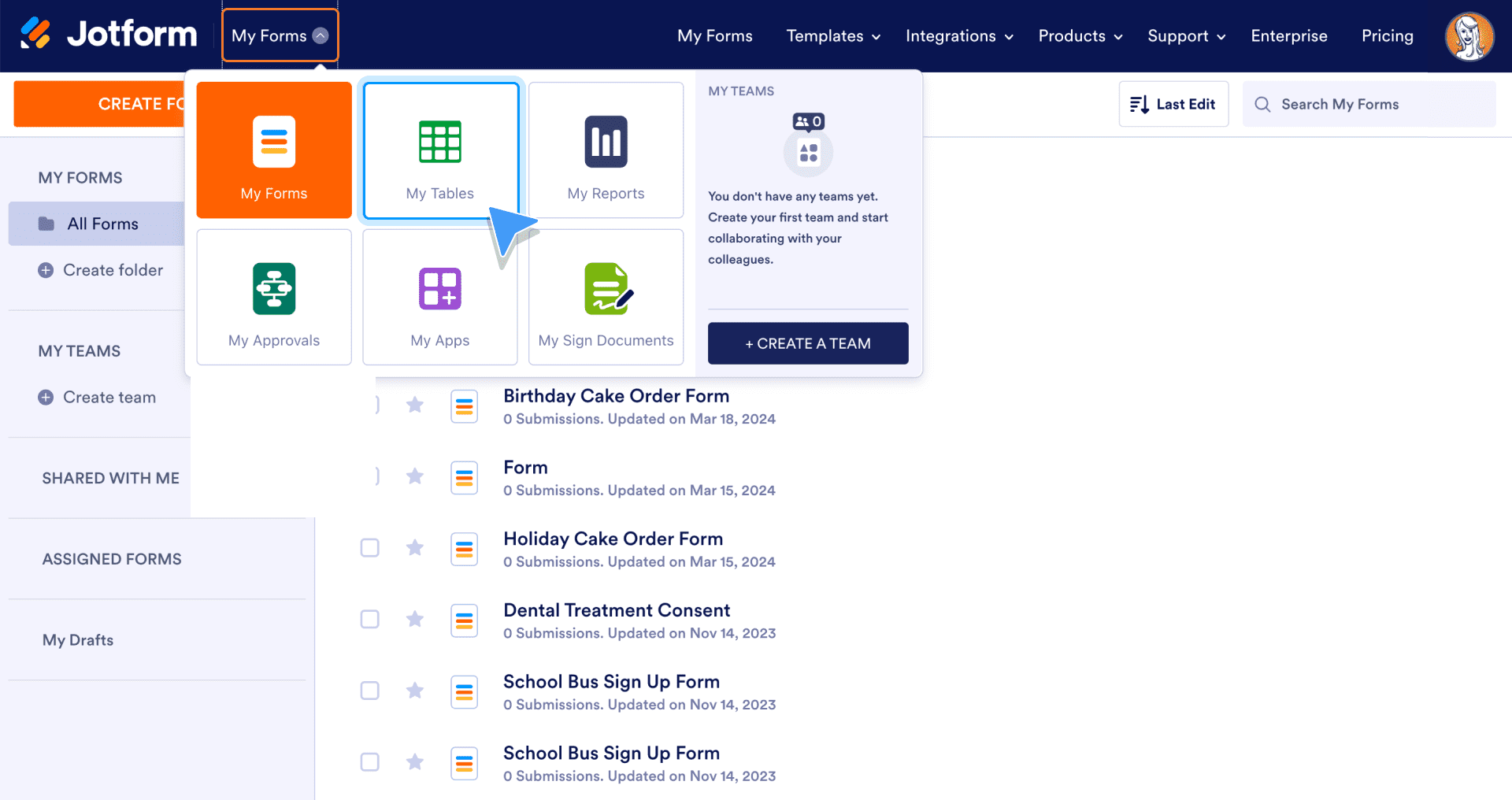Tick the last School Bus Sign Up Form checkbox
The height and width of the screenshot is (800, 1512).
point(369,762)
